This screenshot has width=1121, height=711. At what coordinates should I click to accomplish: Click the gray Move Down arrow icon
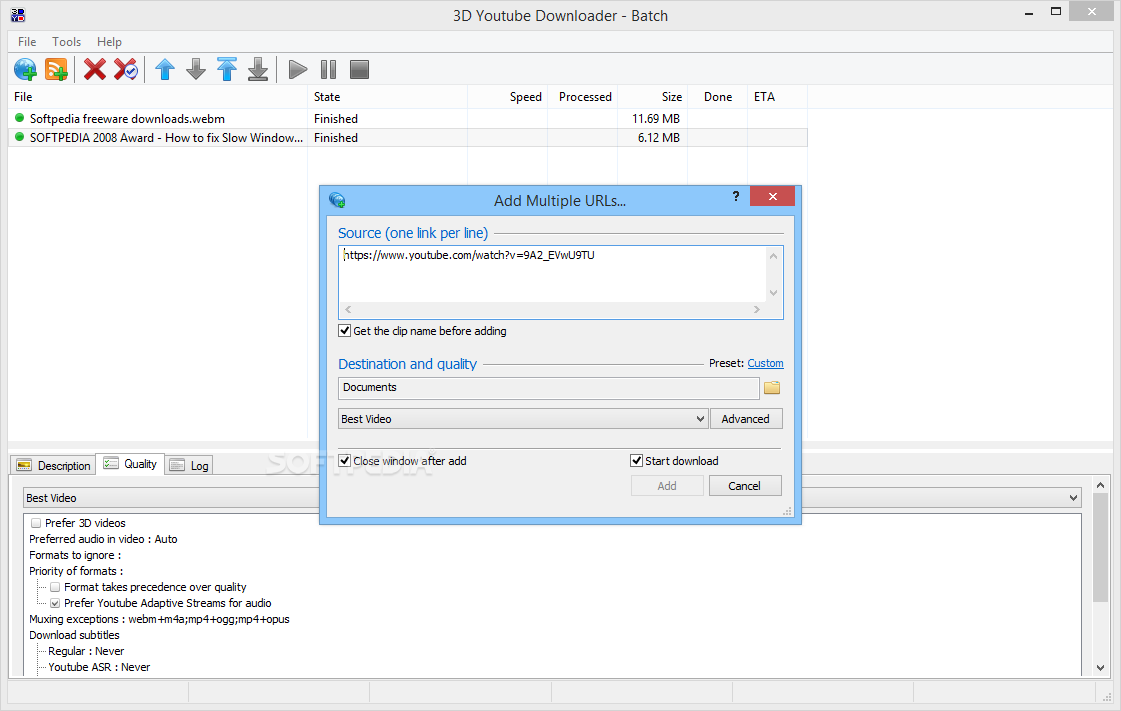point(196,69)
